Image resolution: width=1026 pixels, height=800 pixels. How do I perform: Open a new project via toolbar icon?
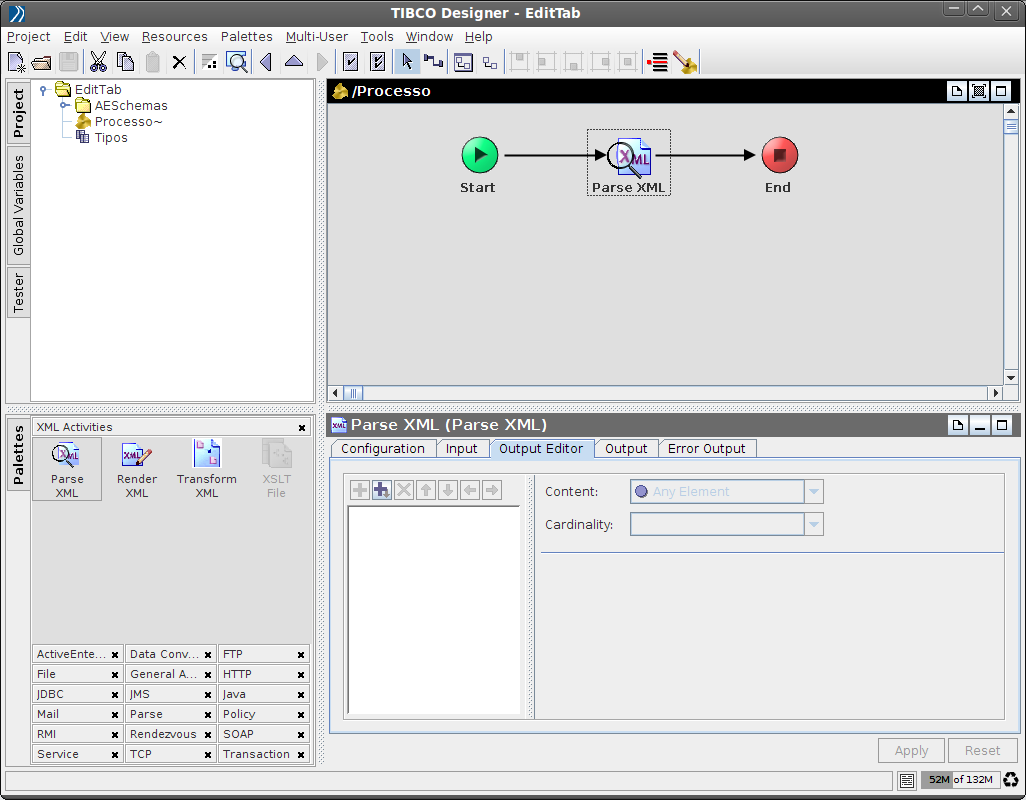coord(14,61)
